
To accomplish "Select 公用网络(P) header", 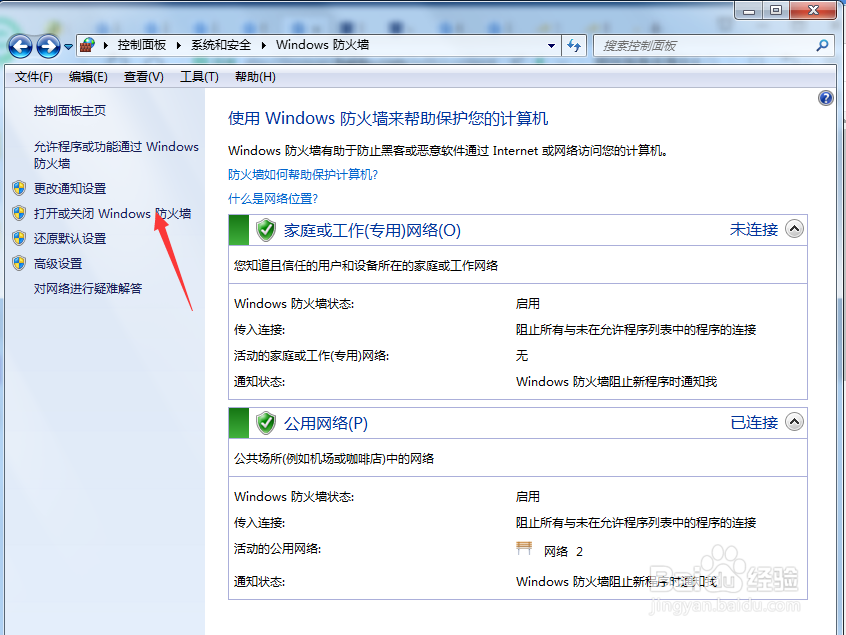I will [326, 423].
